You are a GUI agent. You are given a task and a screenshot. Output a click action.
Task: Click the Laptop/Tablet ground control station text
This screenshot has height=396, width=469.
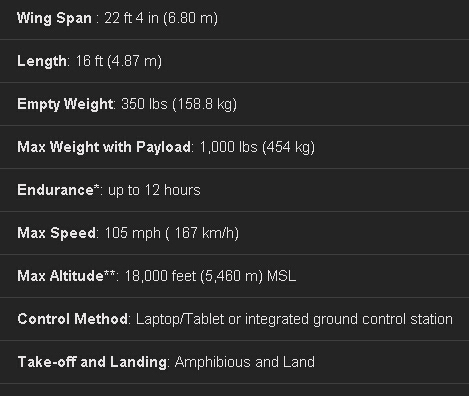[294, 319]
